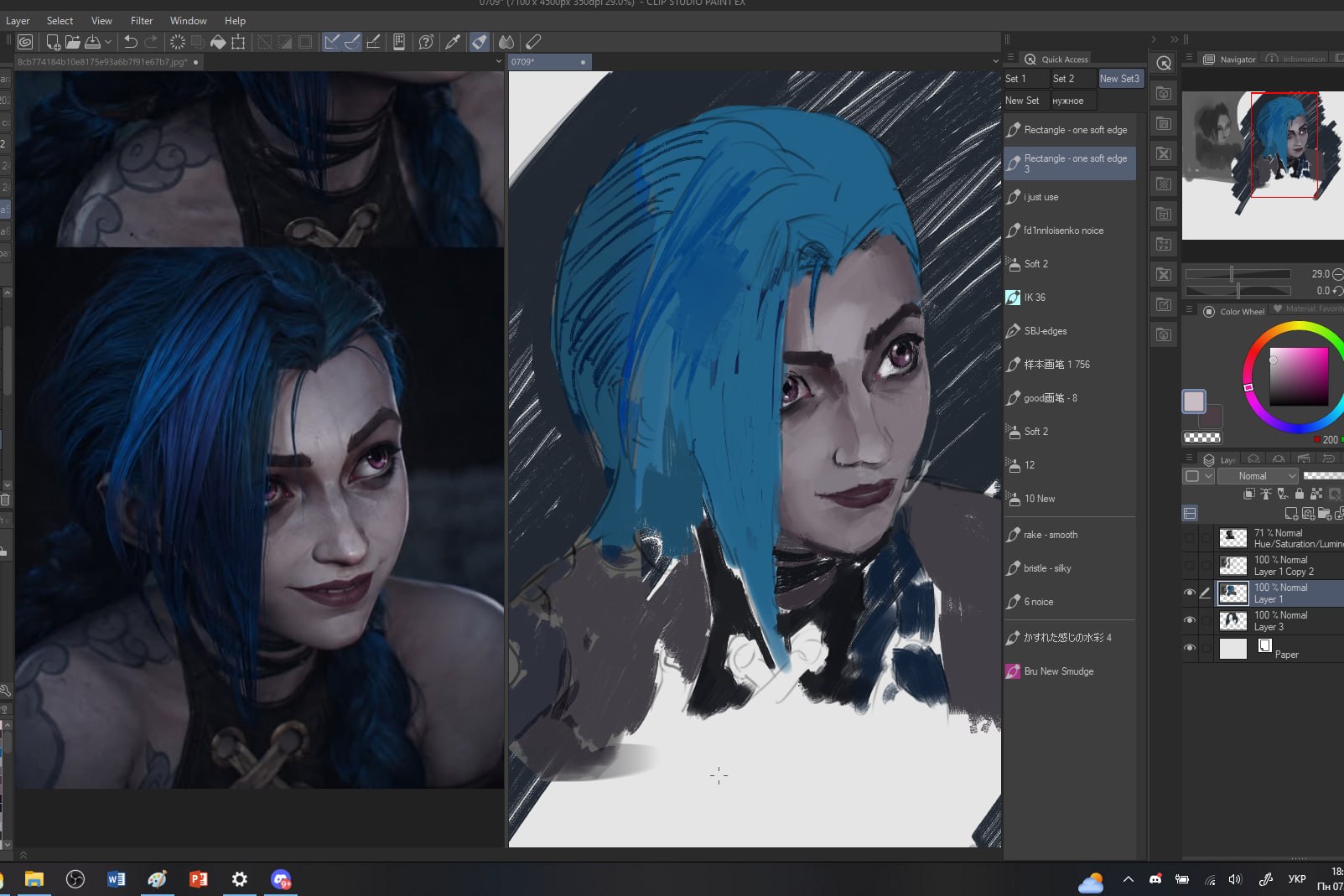The width and height of the screenshot is (1344, 896).
Task: Select the IK 36 brush
Action: tap(1070, 298)
